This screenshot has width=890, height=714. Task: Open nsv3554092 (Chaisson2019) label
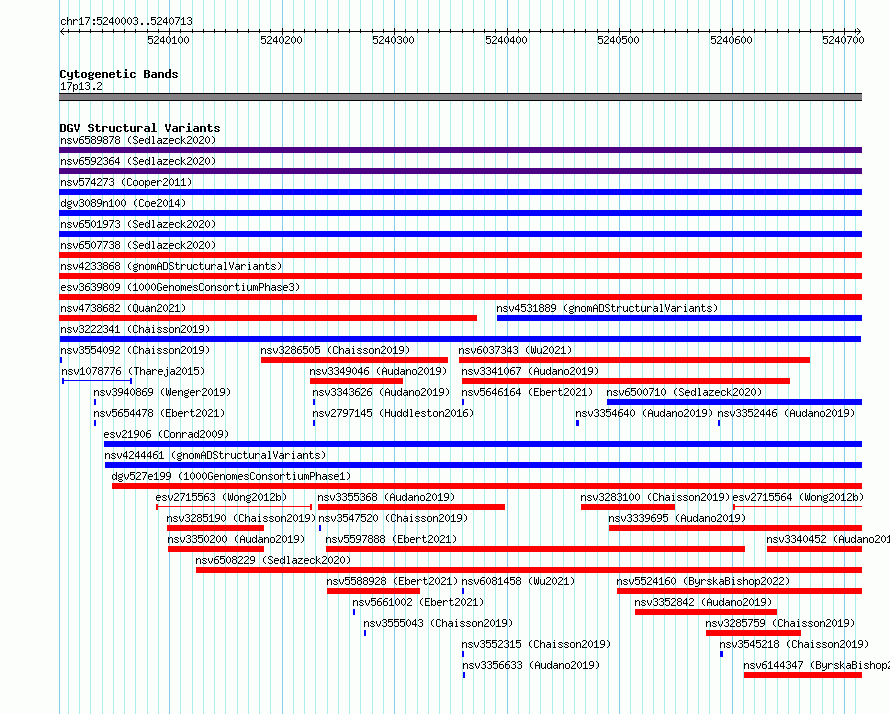[x=135, y=350]
